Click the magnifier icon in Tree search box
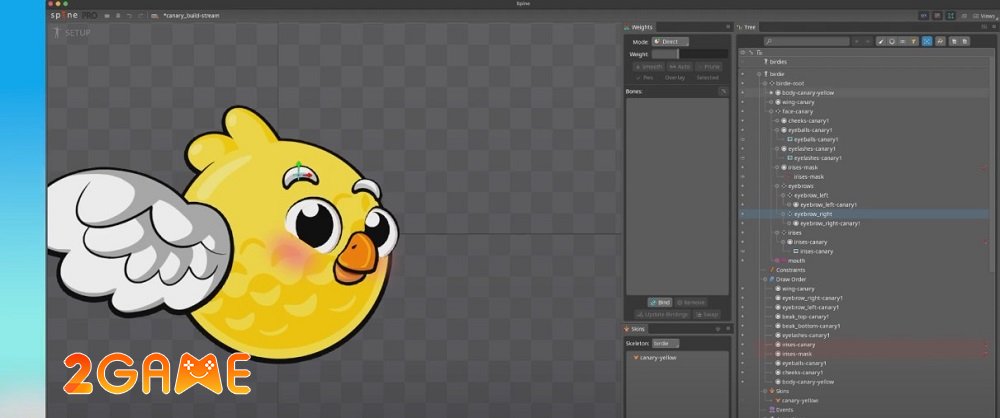1000x418 pixels. pyautogui.click(x=768, y=41)
